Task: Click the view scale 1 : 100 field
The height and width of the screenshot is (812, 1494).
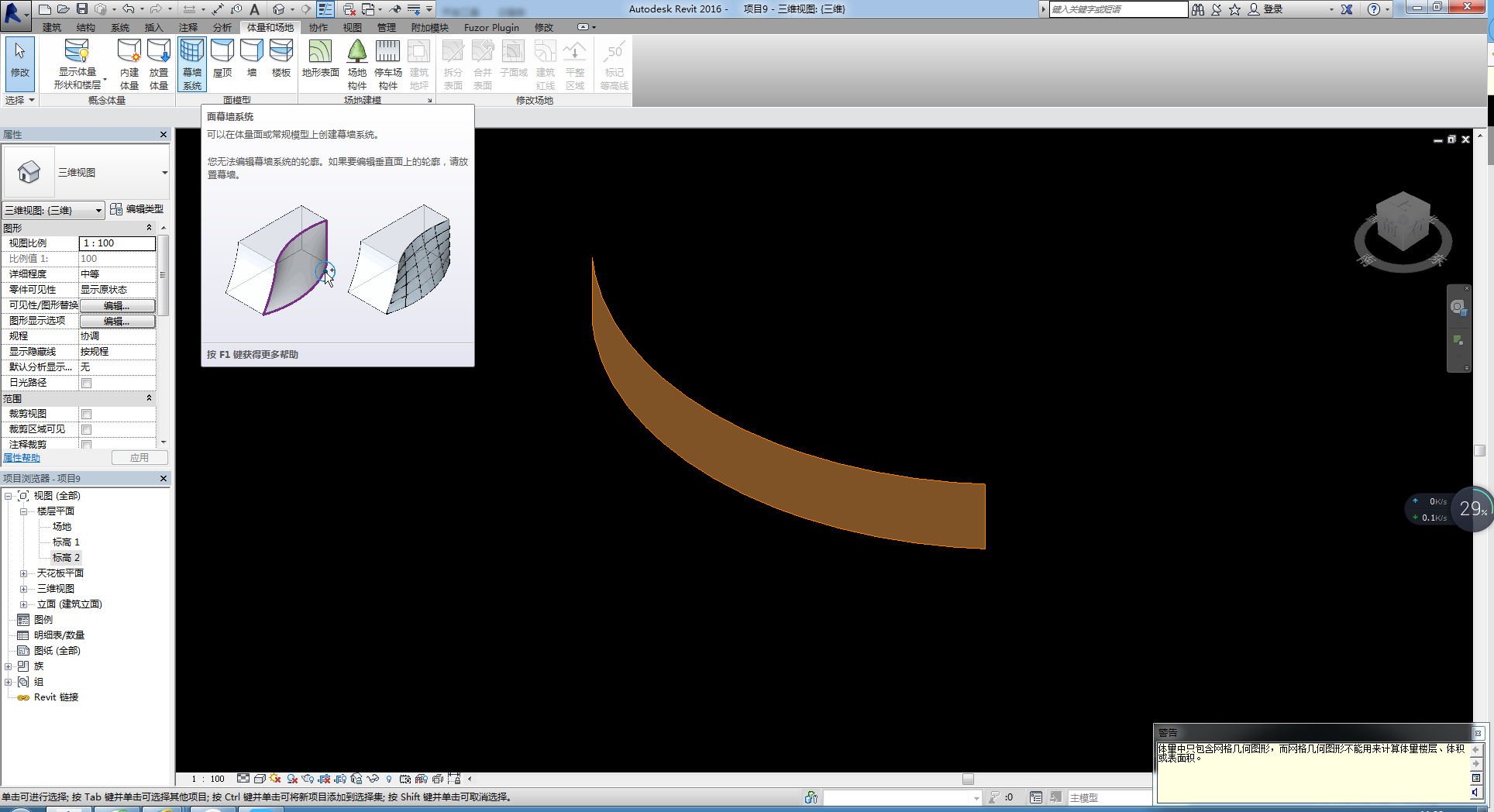Action: point(117,243)
